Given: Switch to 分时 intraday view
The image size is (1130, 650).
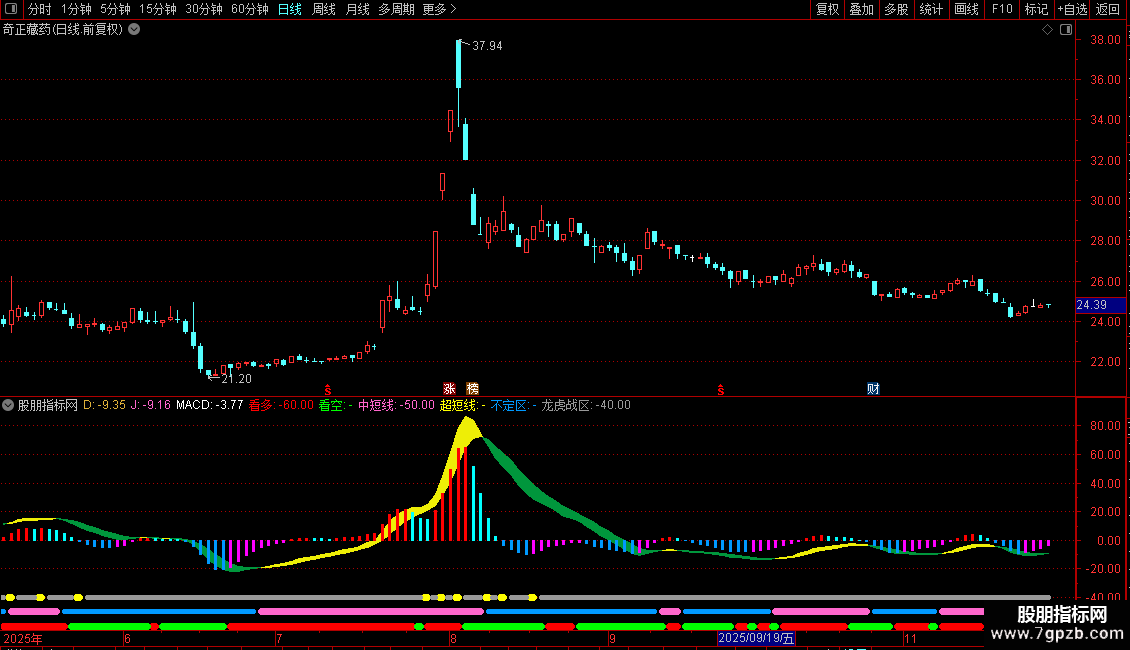Looking at the screenshot, I should 40,9.
